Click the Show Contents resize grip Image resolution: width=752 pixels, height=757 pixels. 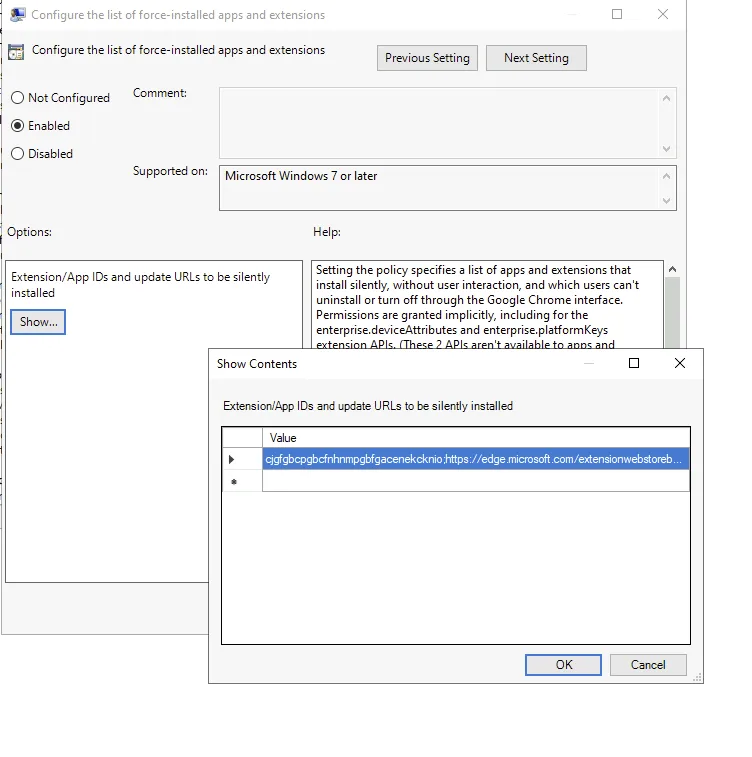point(697,677)
